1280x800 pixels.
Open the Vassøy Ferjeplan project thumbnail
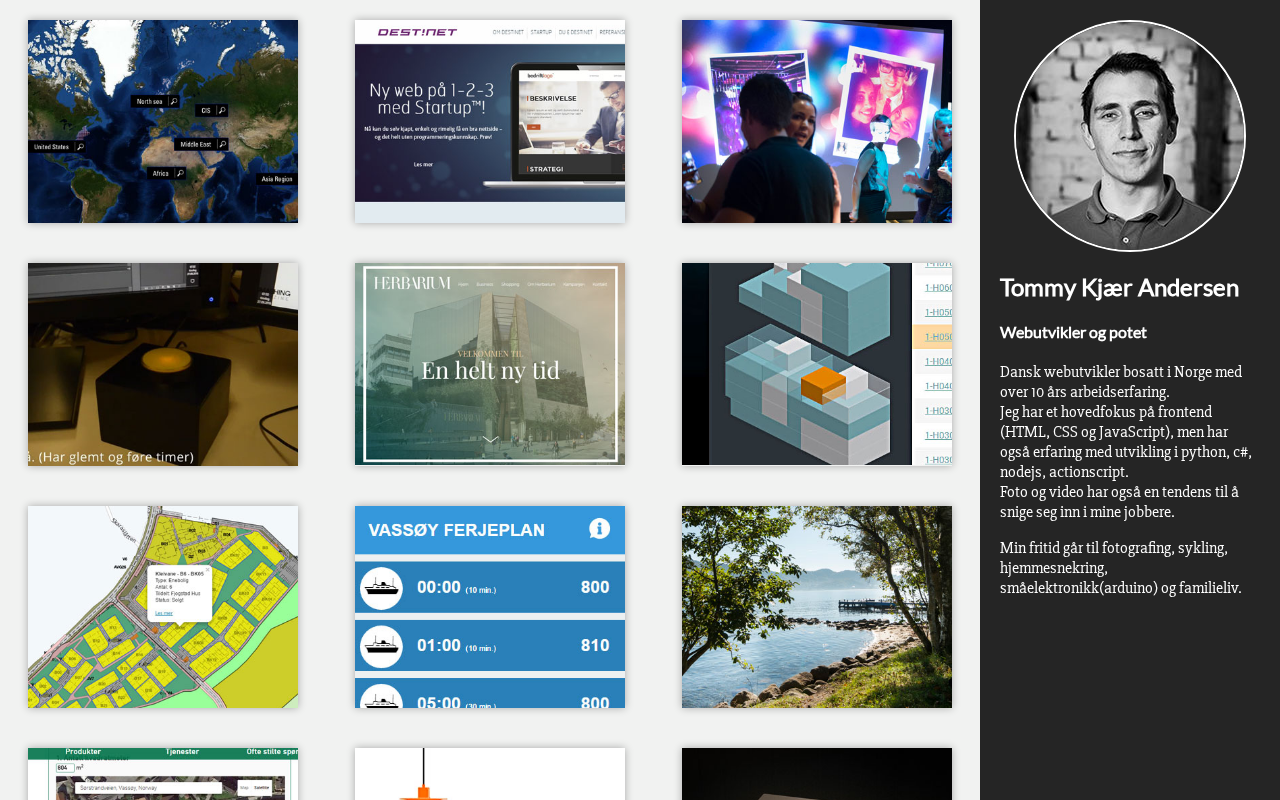pyautogui.click(x=490, y=607)
